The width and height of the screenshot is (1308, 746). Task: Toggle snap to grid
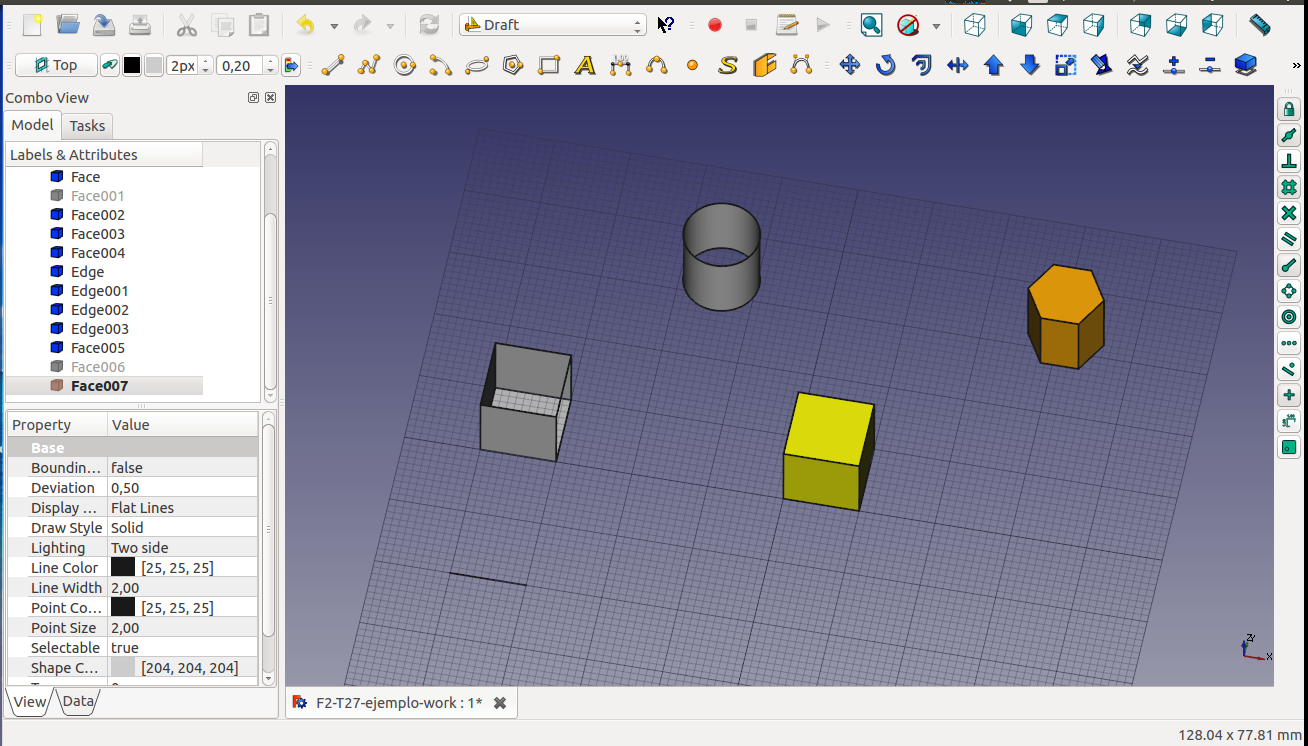pos(1289,188)
